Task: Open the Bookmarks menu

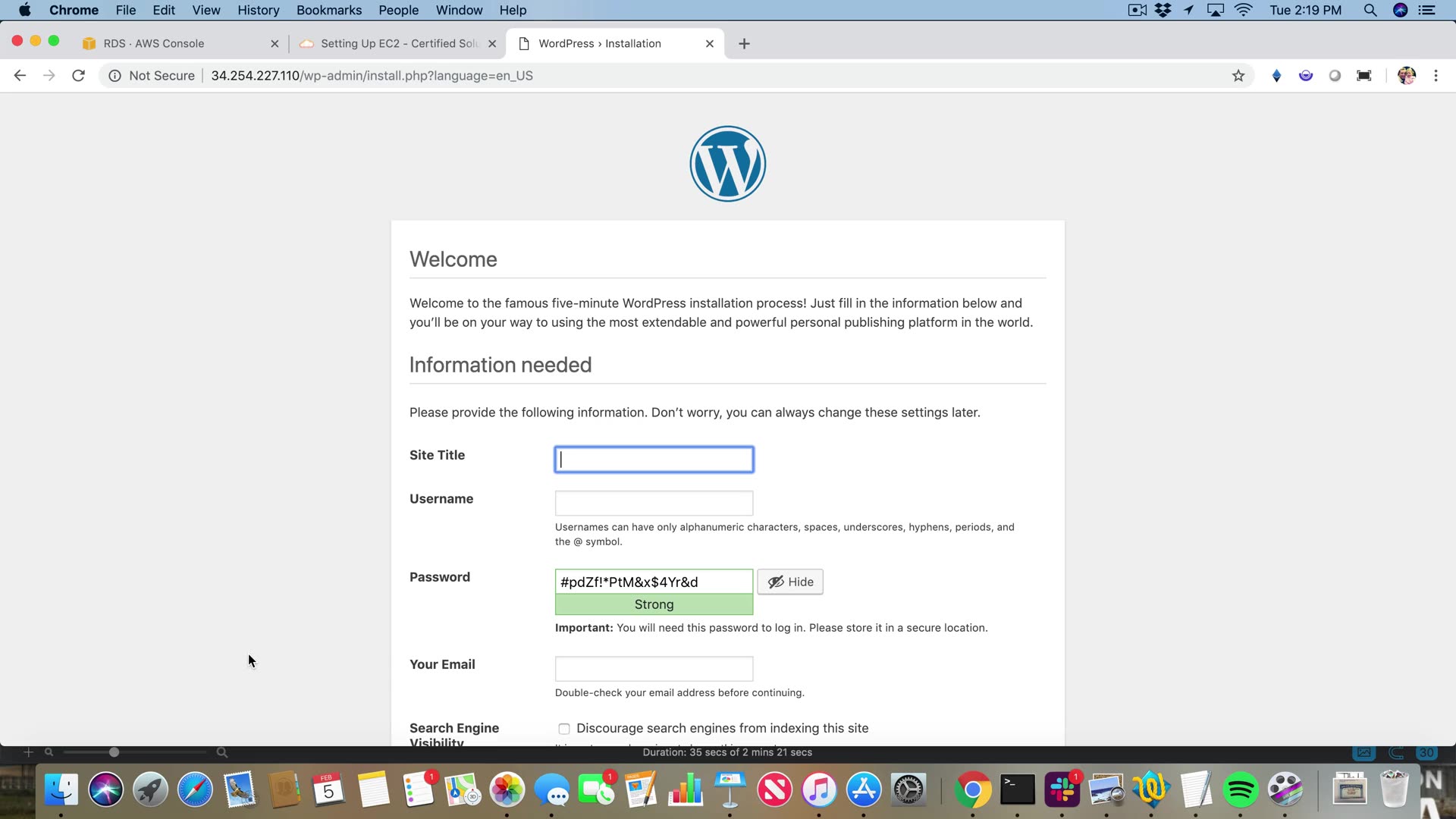Action: (x=328, y=11)
